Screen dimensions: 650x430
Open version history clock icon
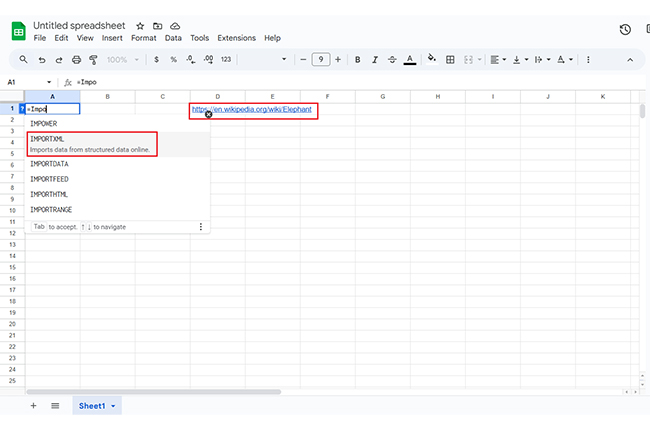pos(625,30)
